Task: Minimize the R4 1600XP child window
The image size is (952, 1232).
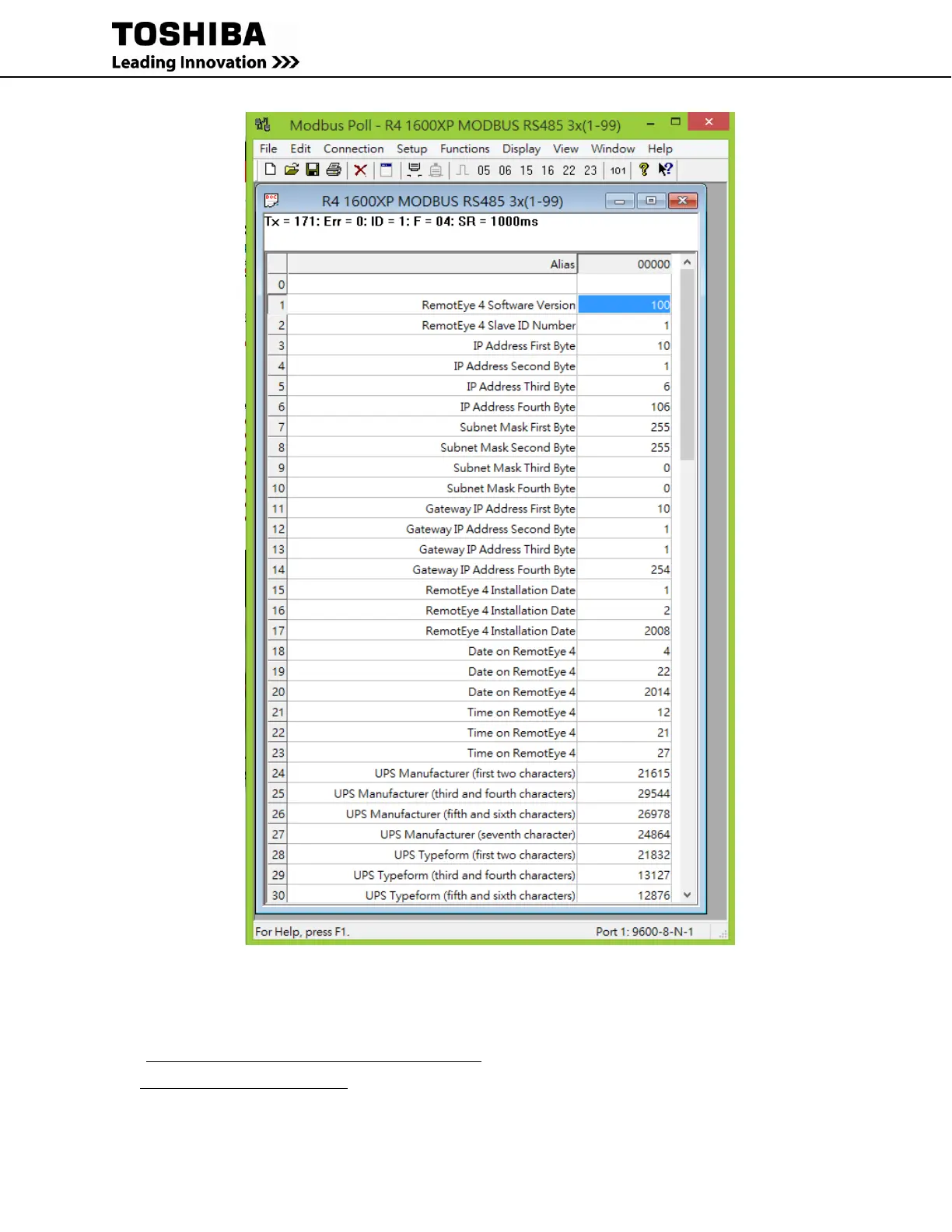Action: coord(620,201)
